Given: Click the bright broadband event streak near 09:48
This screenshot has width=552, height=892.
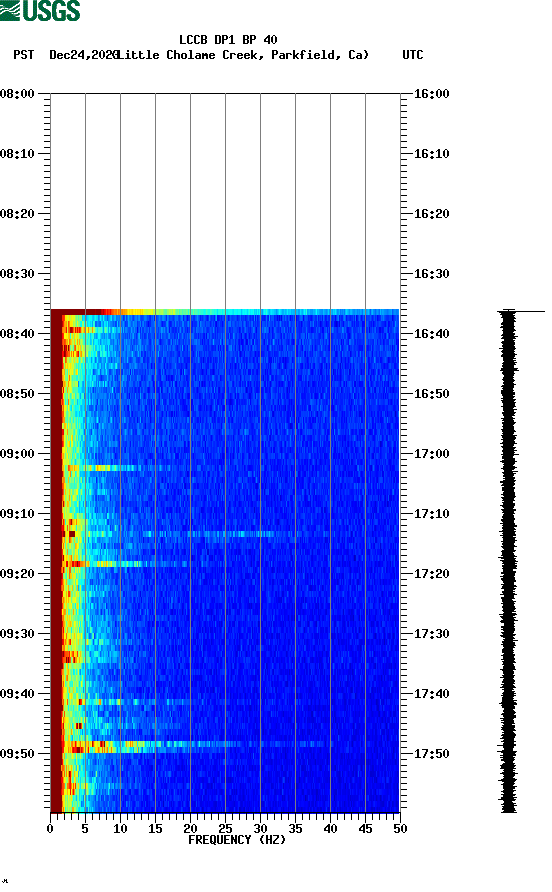Looking at the screenshot, I should (x=199, y=744).
